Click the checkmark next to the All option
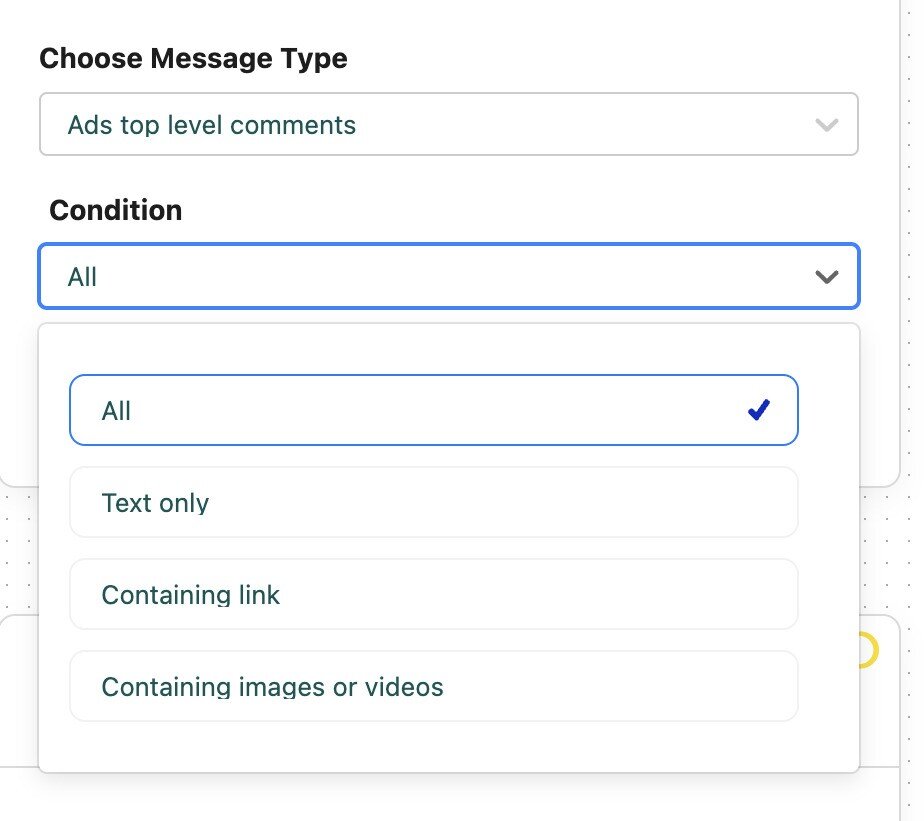The height and width of the screenshot is (821, 924). pyautogui.click(x=758, y=408)
